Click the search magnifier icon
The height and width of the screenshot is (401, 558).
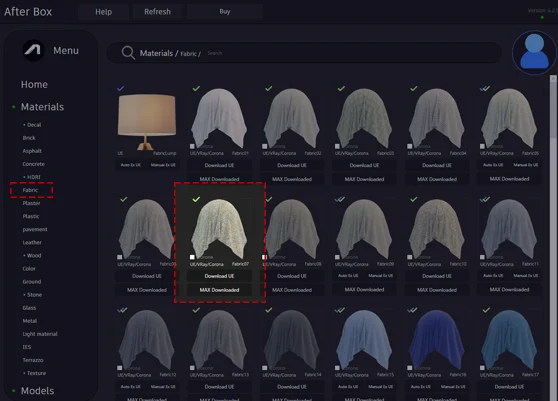point(128,53)
